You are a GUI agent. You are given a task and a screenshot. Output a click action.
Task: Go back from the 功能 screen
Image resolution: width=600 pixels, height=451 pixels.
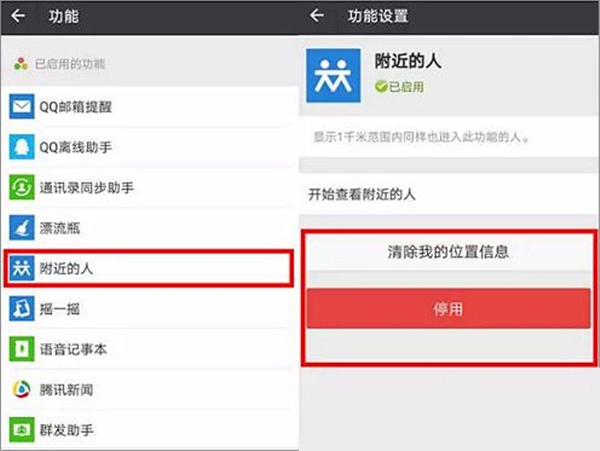17,17
